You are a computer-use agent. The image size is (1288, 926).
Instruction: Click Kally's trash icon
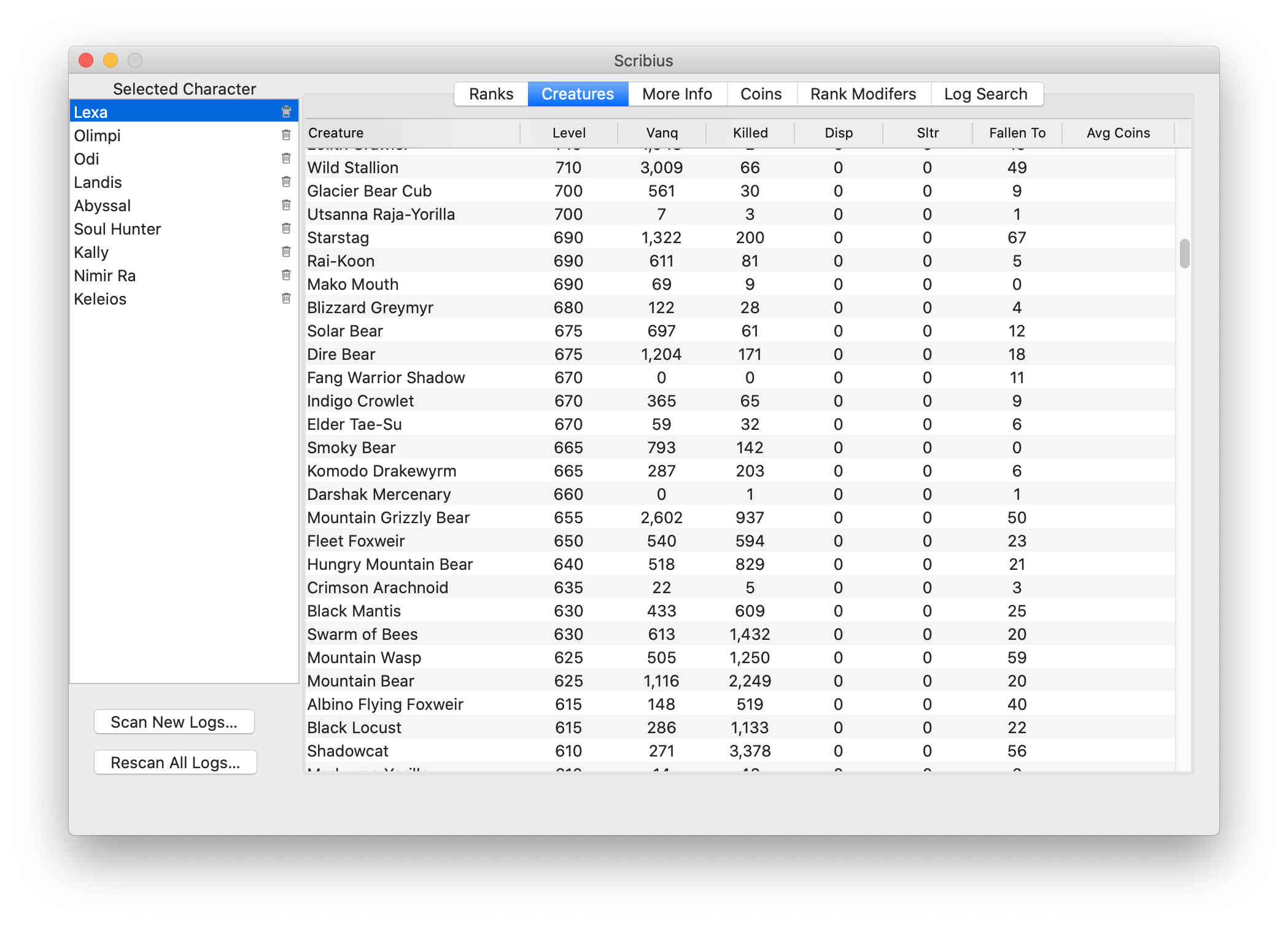(x=286, y=252)
